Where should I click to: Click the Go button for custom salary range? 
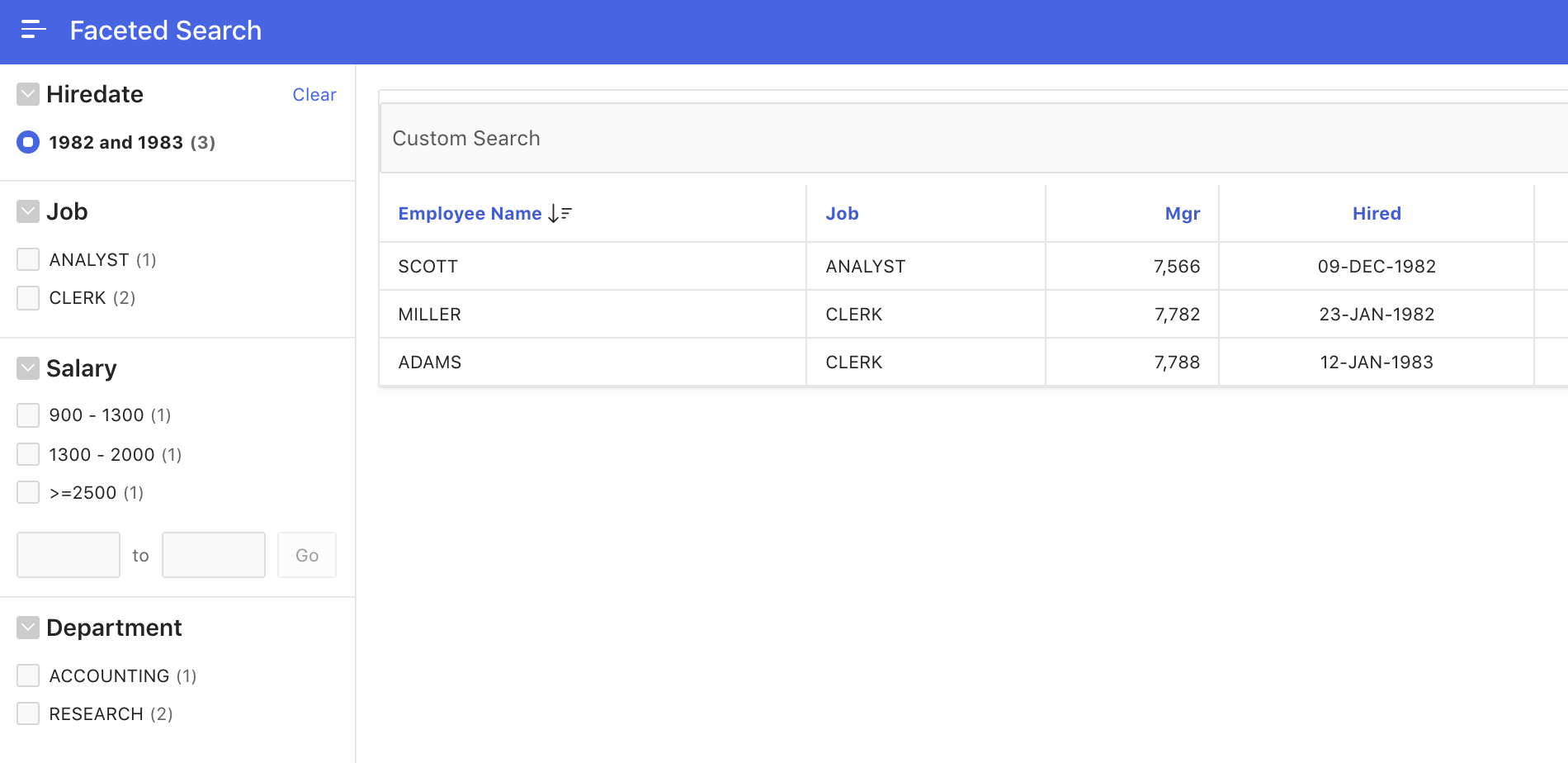click(306, 554)
